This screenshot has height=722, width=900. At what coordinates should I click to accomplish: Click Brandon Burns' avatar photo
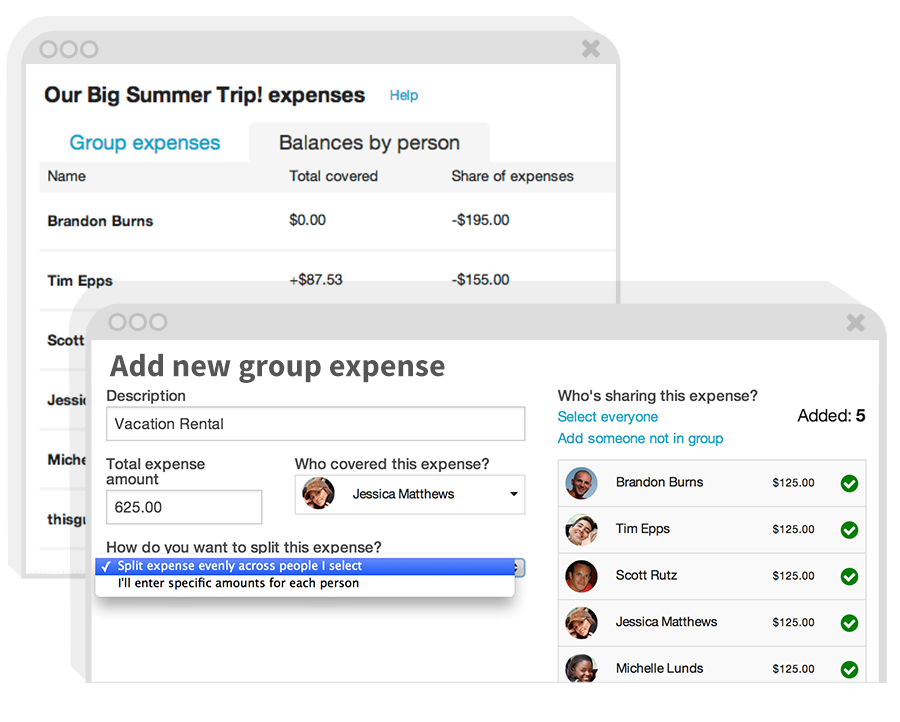tap(581, 483)
